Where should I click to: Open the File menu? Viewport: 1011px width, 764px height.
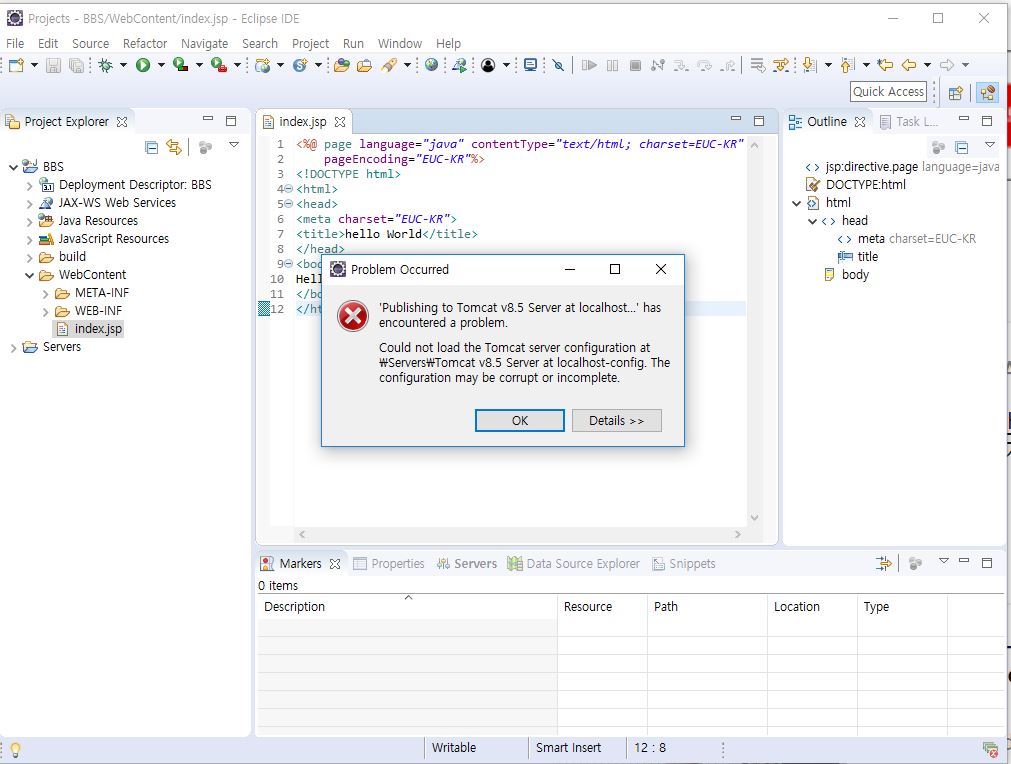point(15,43)
